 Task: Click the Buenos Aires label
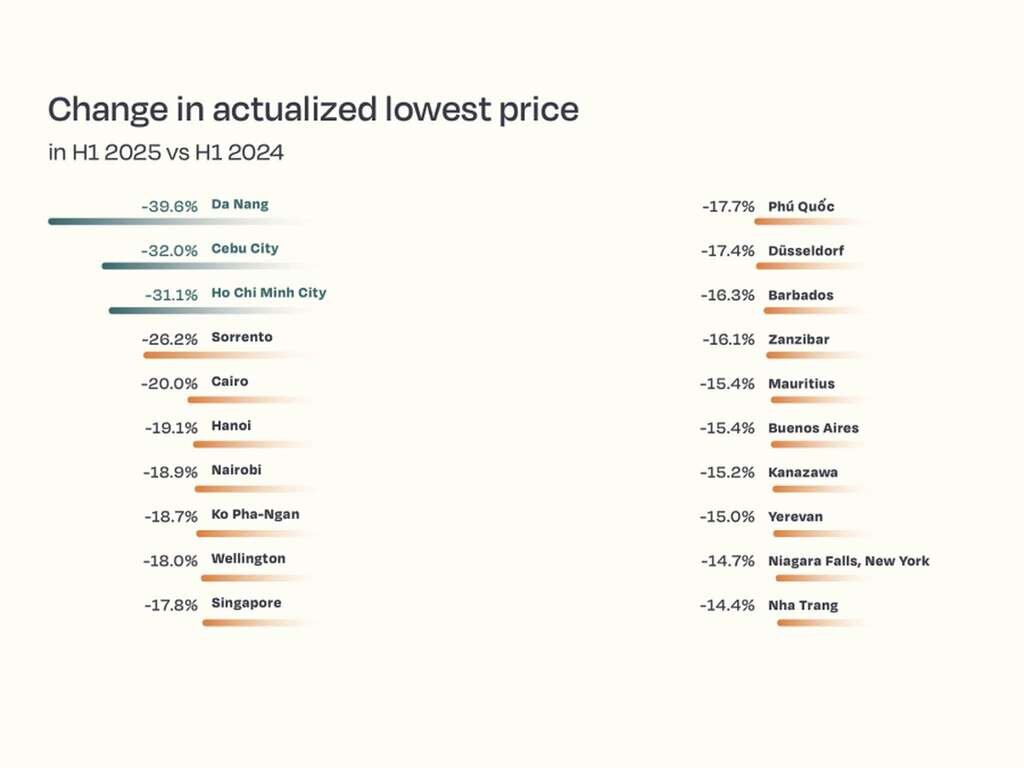[x=814, y=428]
